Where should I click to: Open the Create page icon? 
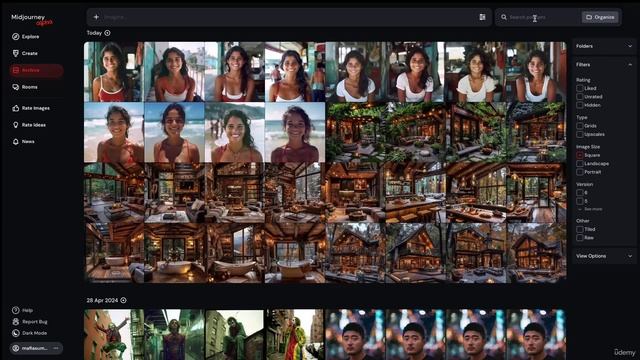point(16,53)
